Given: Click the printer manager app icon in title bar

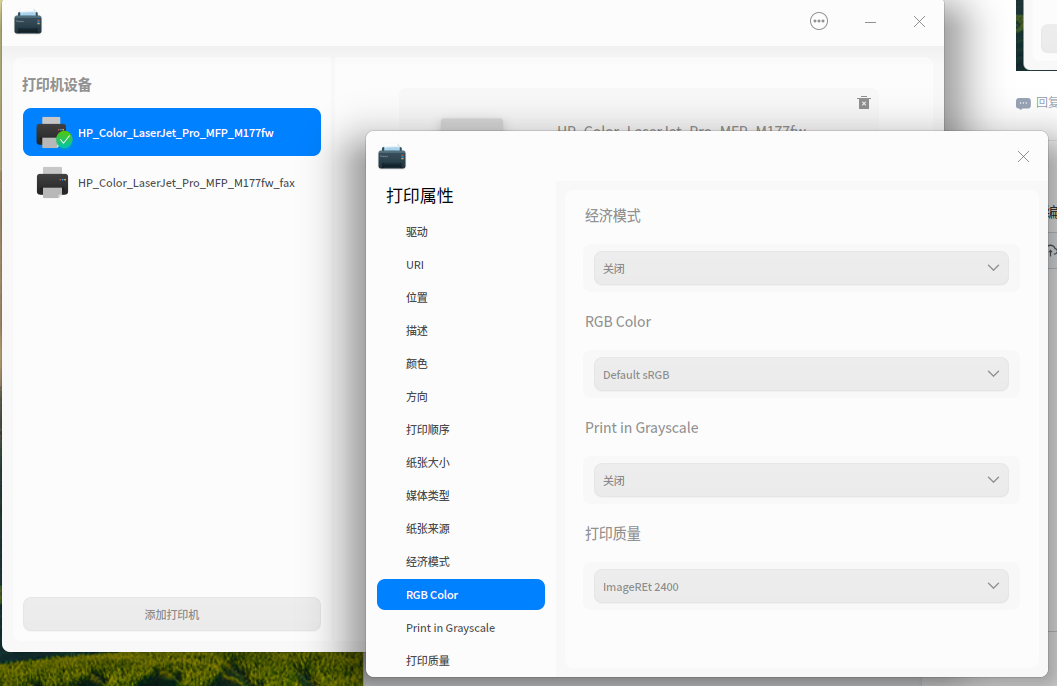Looking at the screenshot, I should (28, 22).
